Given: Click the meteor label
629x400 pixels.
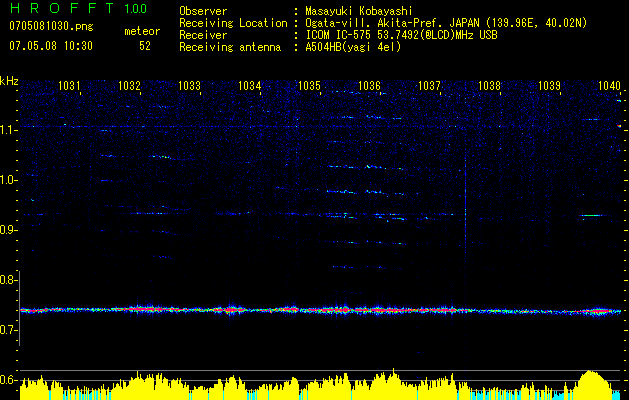Looking at the screenshot, I should click(142, 31).
